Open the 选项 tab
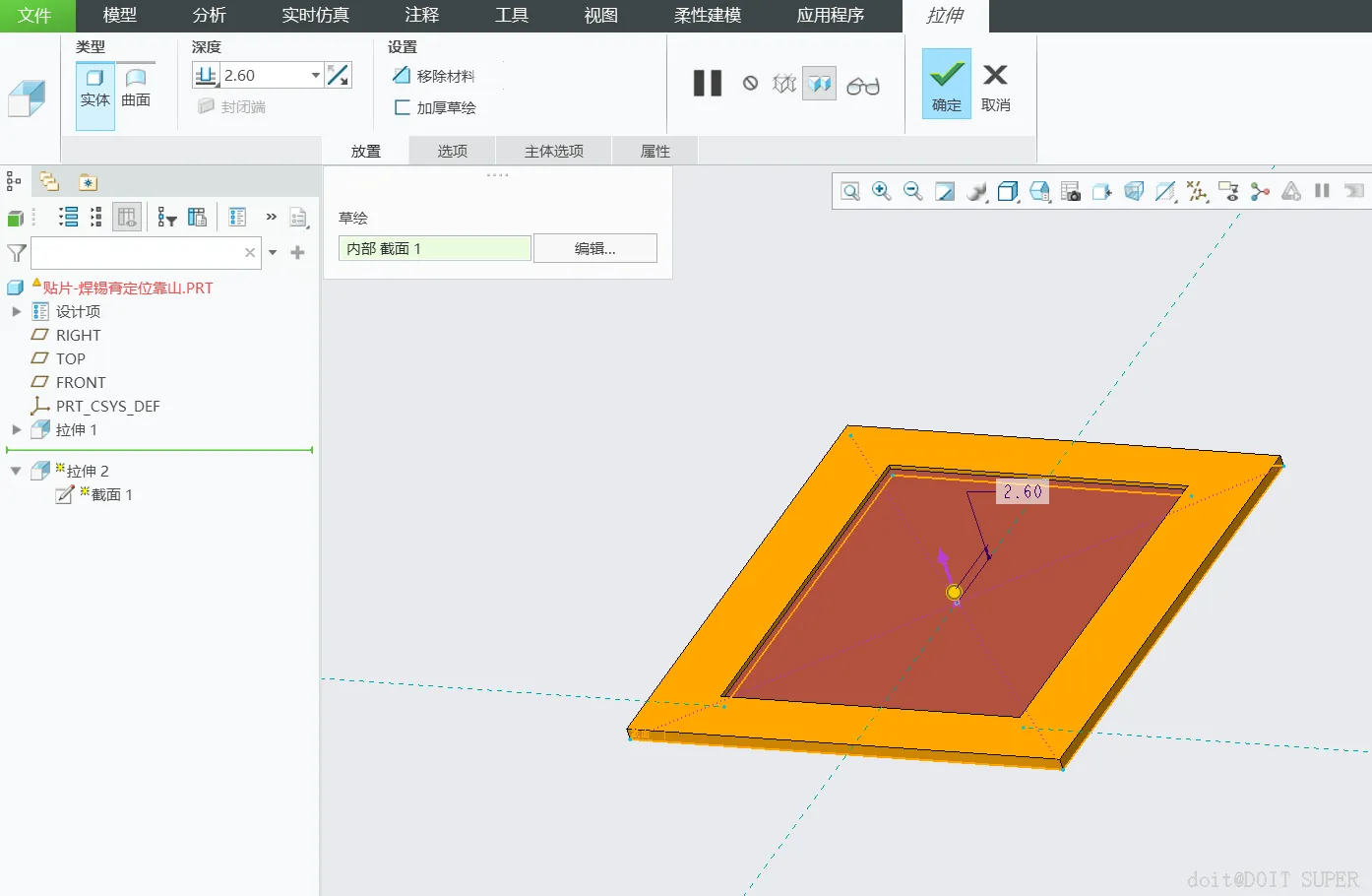Screen dimensions: 1372x896 pyautogui.click(x=453, y=151)
